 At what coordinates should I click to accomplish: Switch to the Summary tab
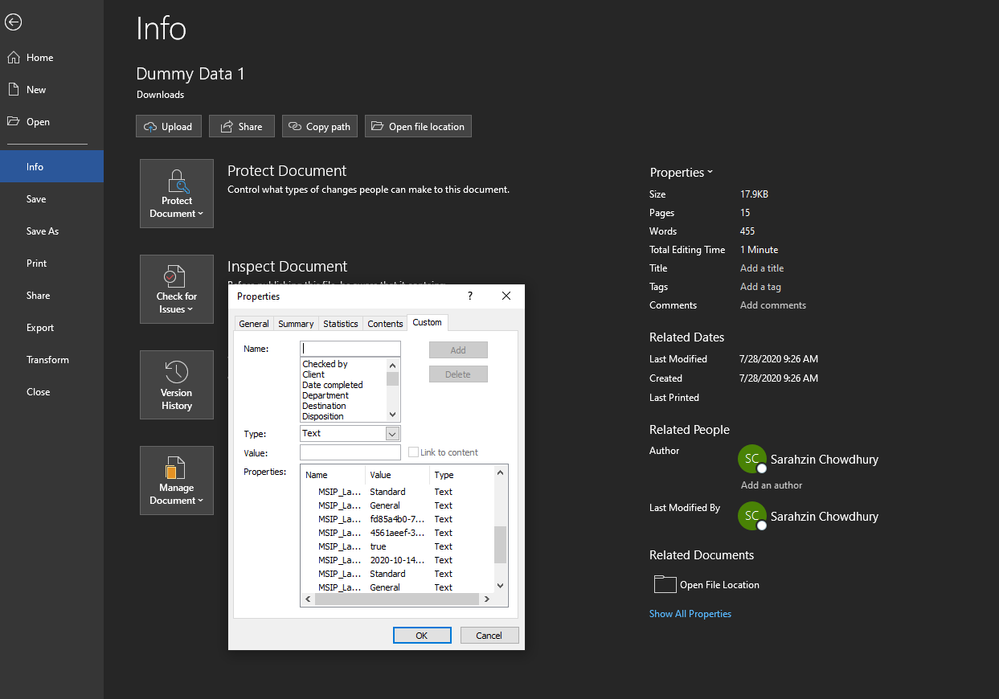296,324
